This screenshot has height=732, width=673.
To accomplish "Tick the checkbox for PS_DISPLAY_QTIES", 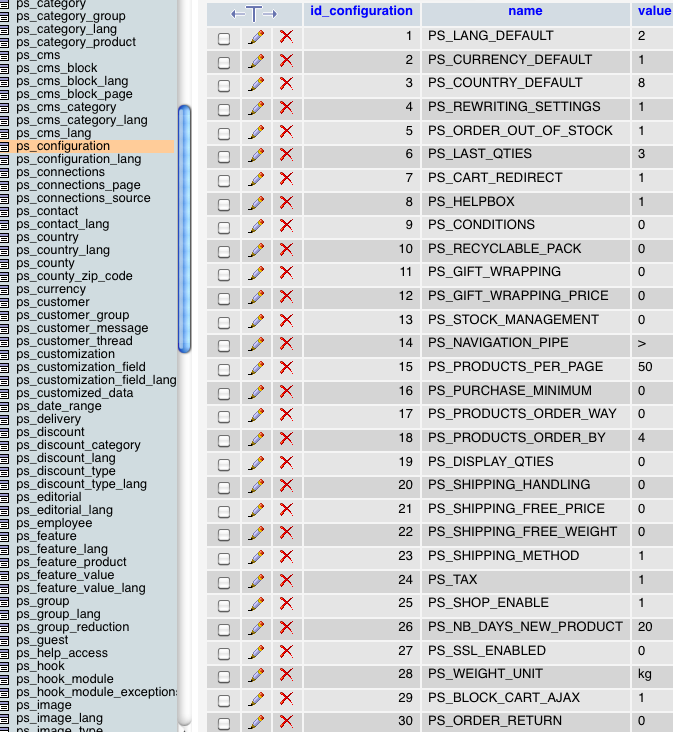I will (224, 465).
